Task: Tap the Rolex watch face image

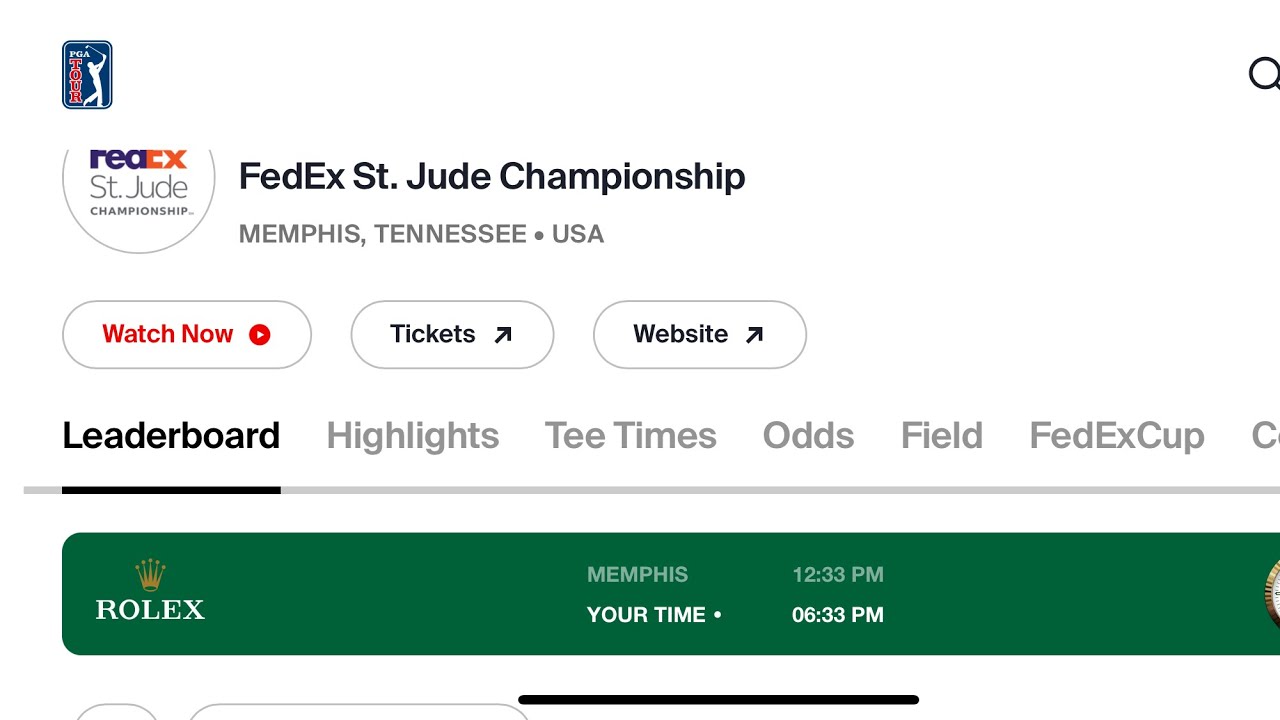Action: [x=1271, y=594]
